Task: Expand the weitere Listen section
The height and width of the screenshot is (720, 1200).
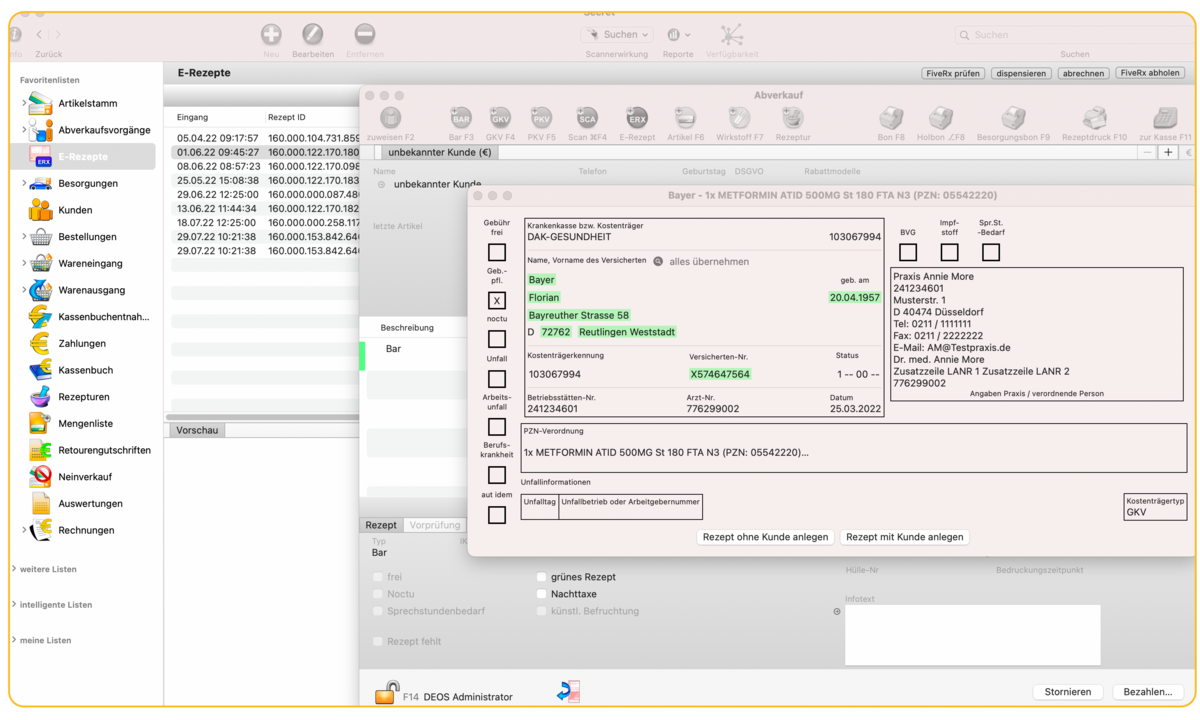Action: point(14,569)
